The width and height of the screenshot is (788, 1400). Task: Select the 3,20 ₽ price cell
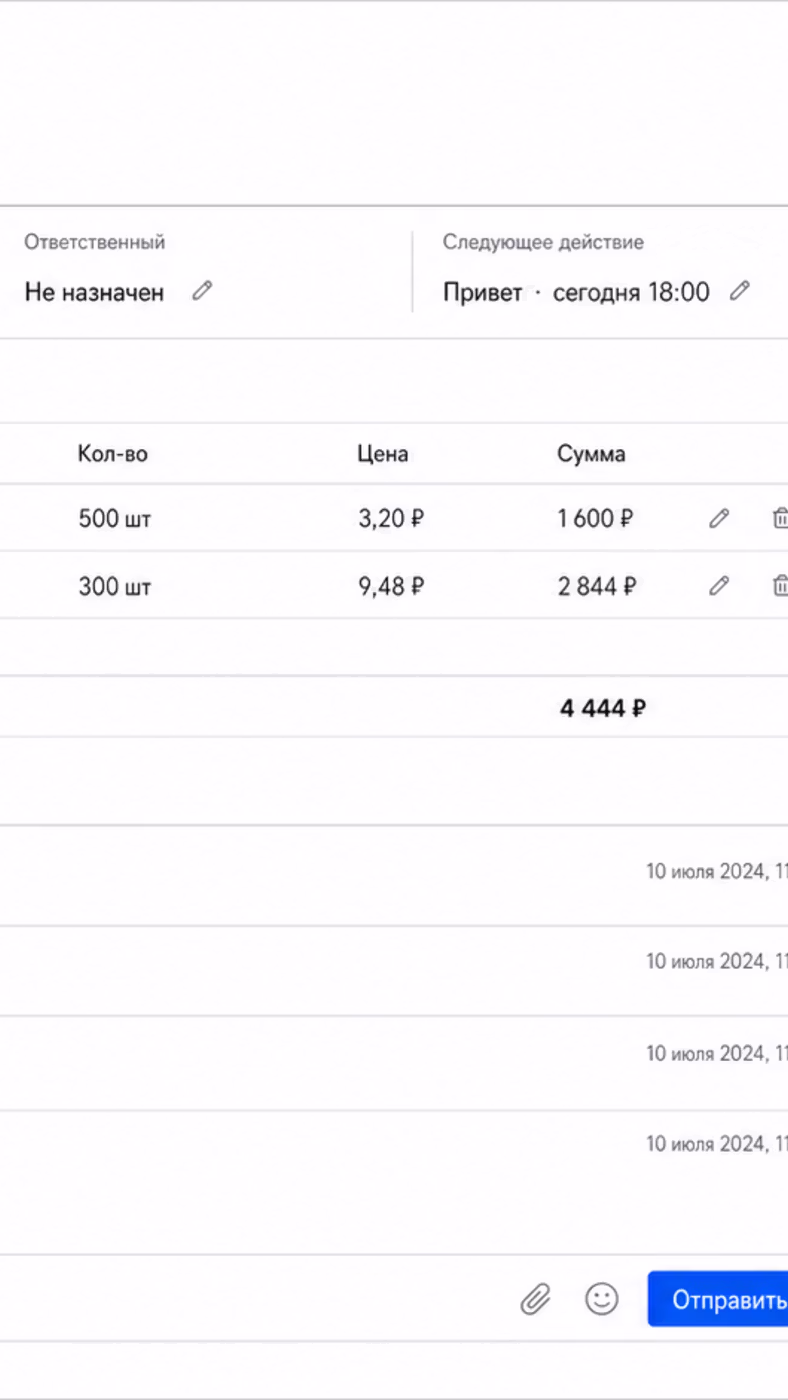391,519
